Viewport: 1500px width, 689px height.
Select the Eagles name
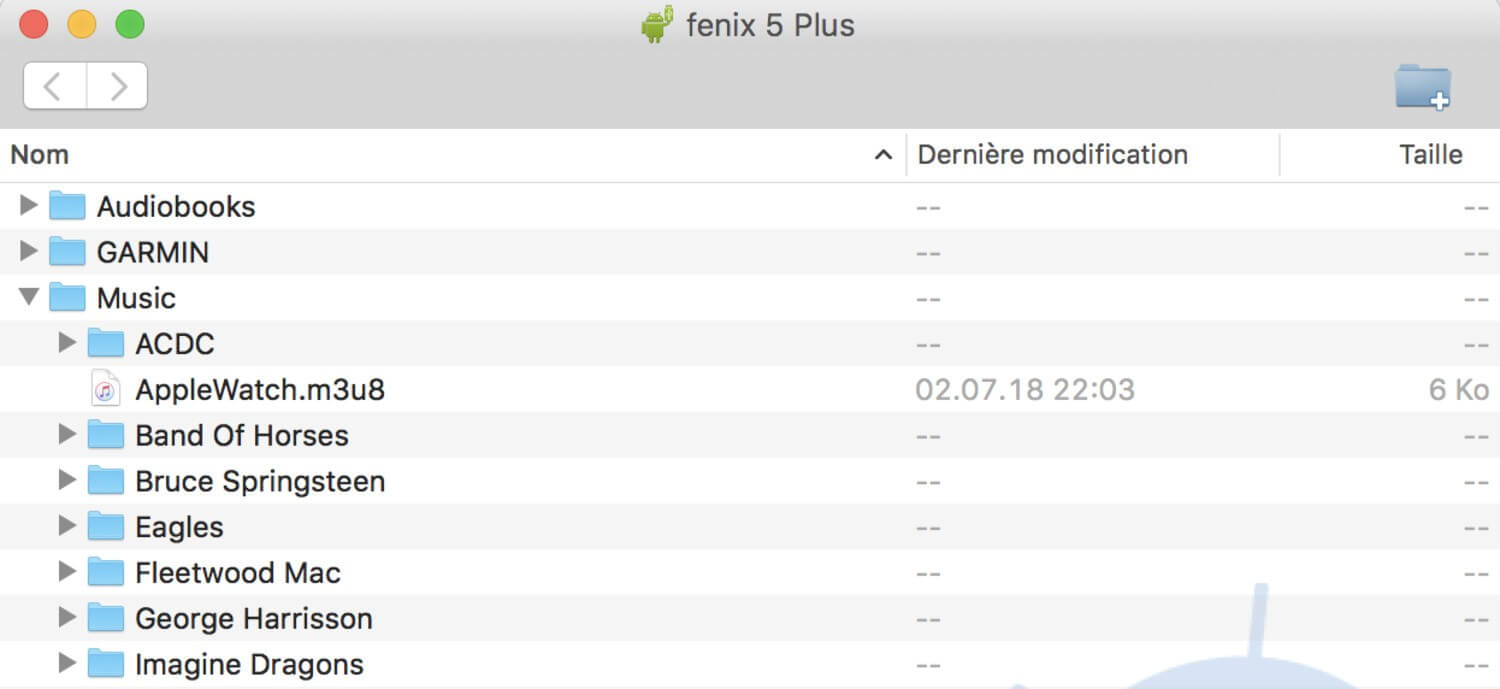(179, 528)
